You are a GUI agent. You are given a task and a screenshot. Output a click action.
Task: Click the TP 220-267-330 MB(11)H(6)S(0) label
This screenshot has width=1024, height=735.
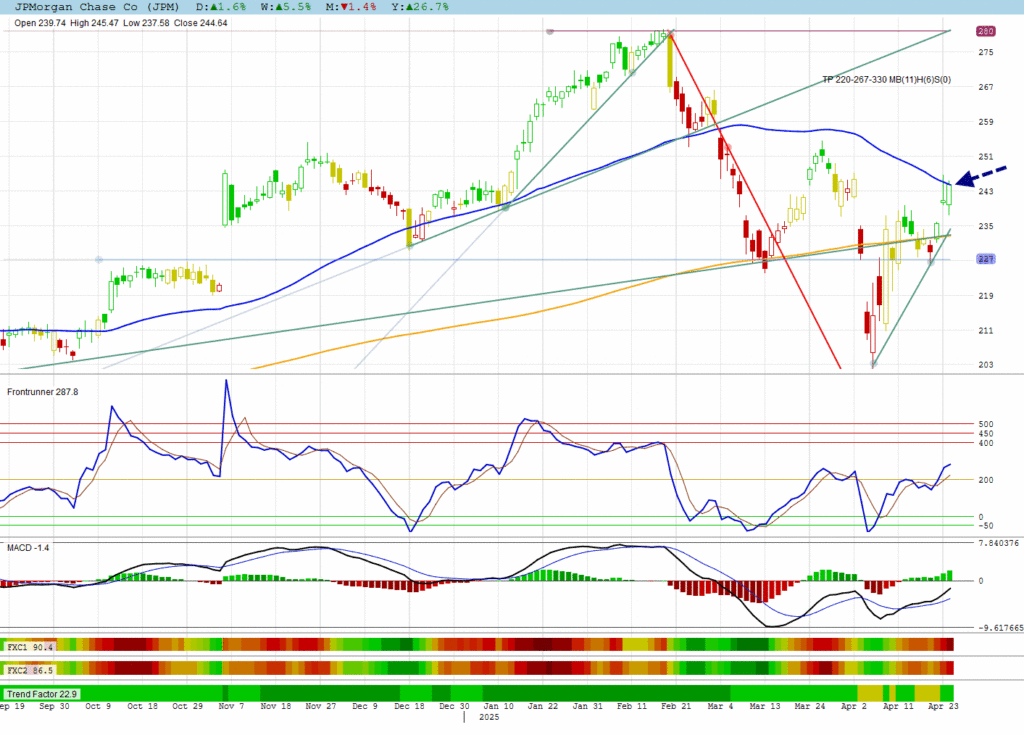(x=886, y=80)
